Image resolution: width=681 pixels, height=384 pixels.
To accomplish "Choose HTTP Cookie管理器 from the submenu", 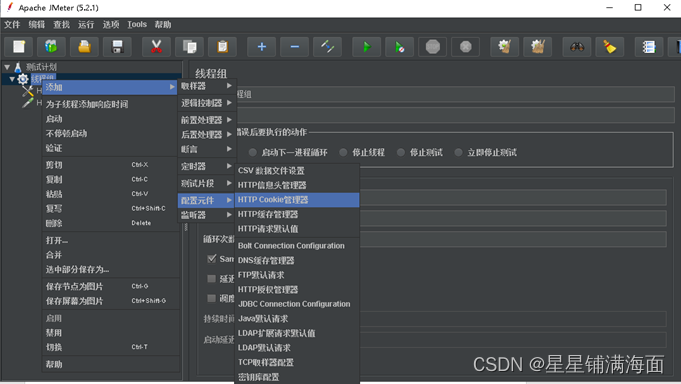I will coord(297,200).
